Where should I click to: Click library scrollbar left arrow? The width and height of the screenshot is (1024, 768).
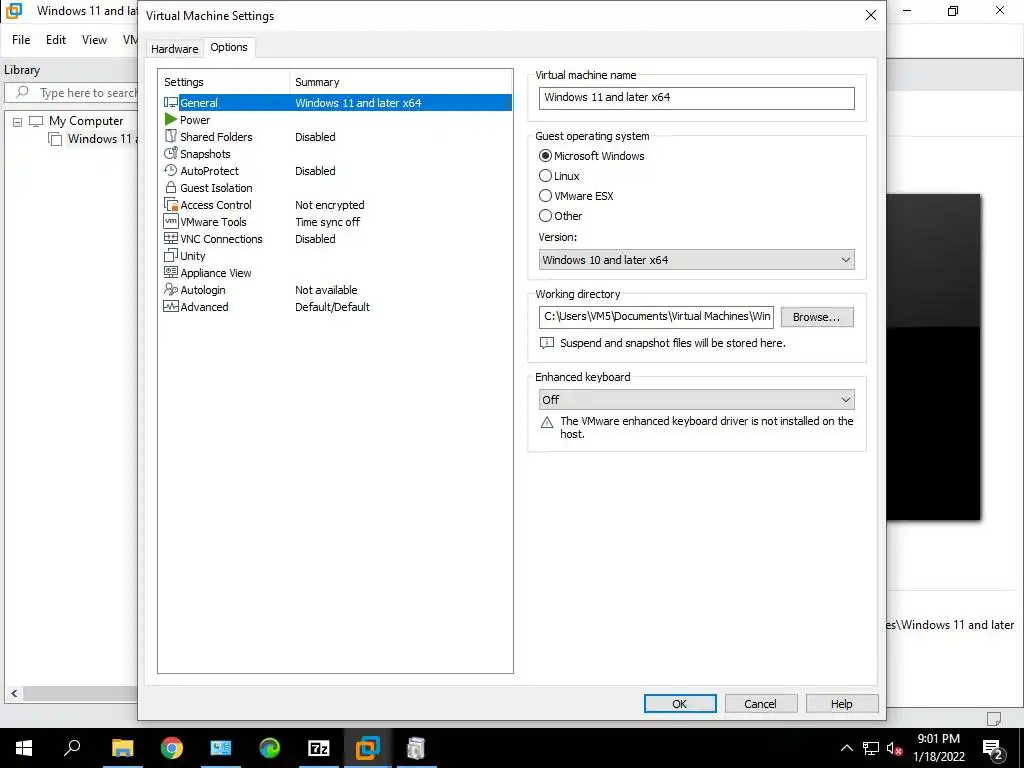coord(14,694)
